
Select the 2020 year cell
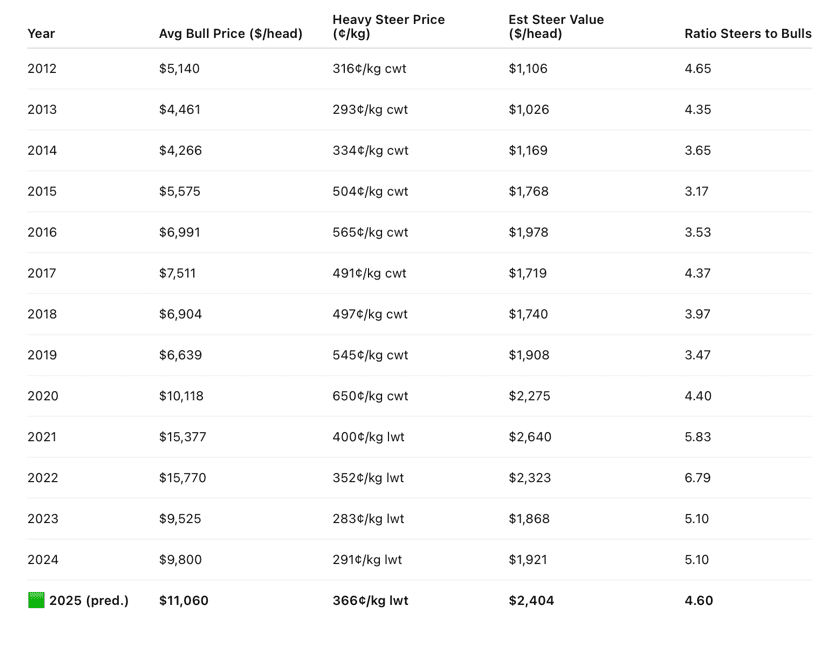pyautogui.click(x=43, y=396)
